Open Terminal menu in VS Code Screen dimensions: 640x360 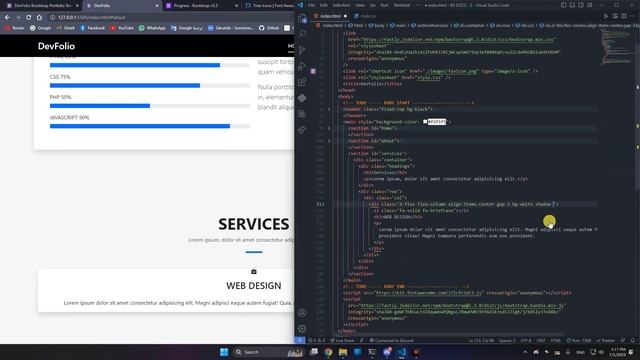pos(402,5)
